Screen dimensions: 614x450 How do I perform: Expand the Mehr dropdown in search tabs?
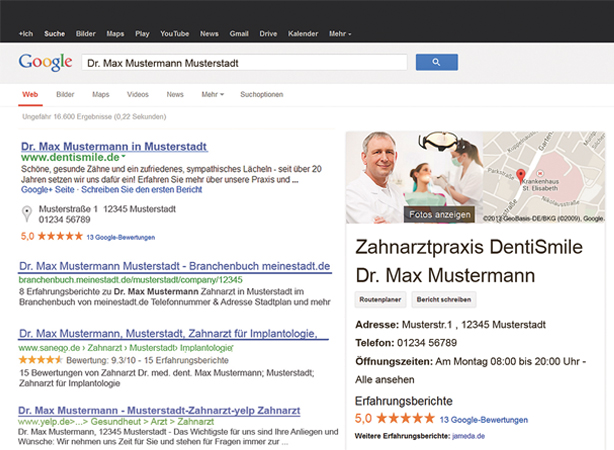click(213, 94)
